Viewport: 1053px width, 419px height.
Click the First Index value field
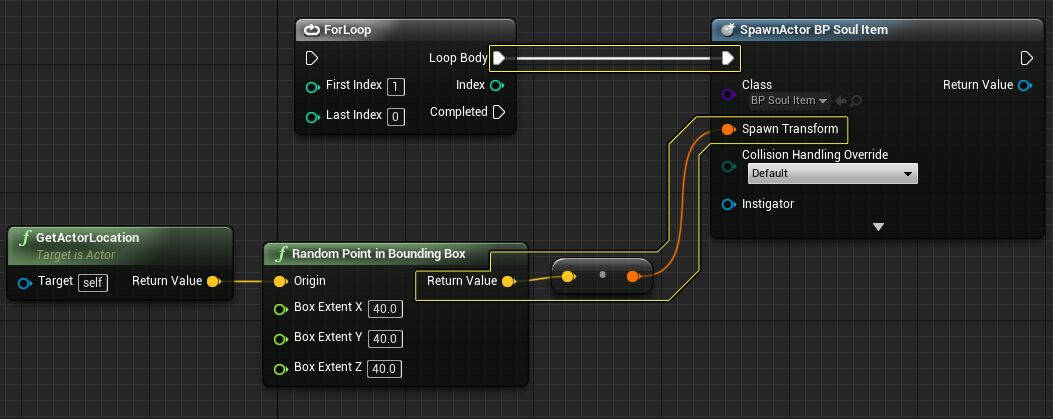396,87
